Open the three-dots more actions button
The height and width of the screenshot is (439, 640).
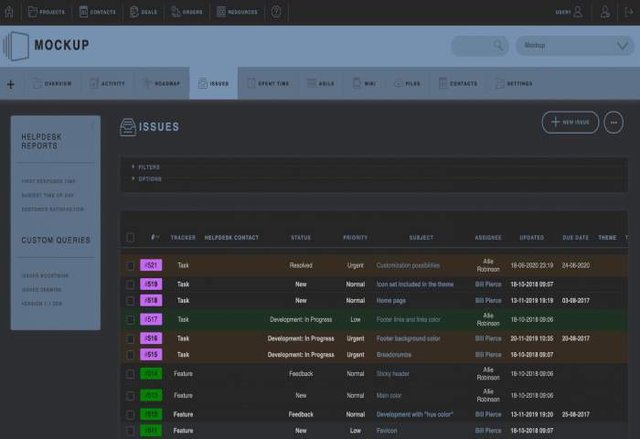[613, 122]
